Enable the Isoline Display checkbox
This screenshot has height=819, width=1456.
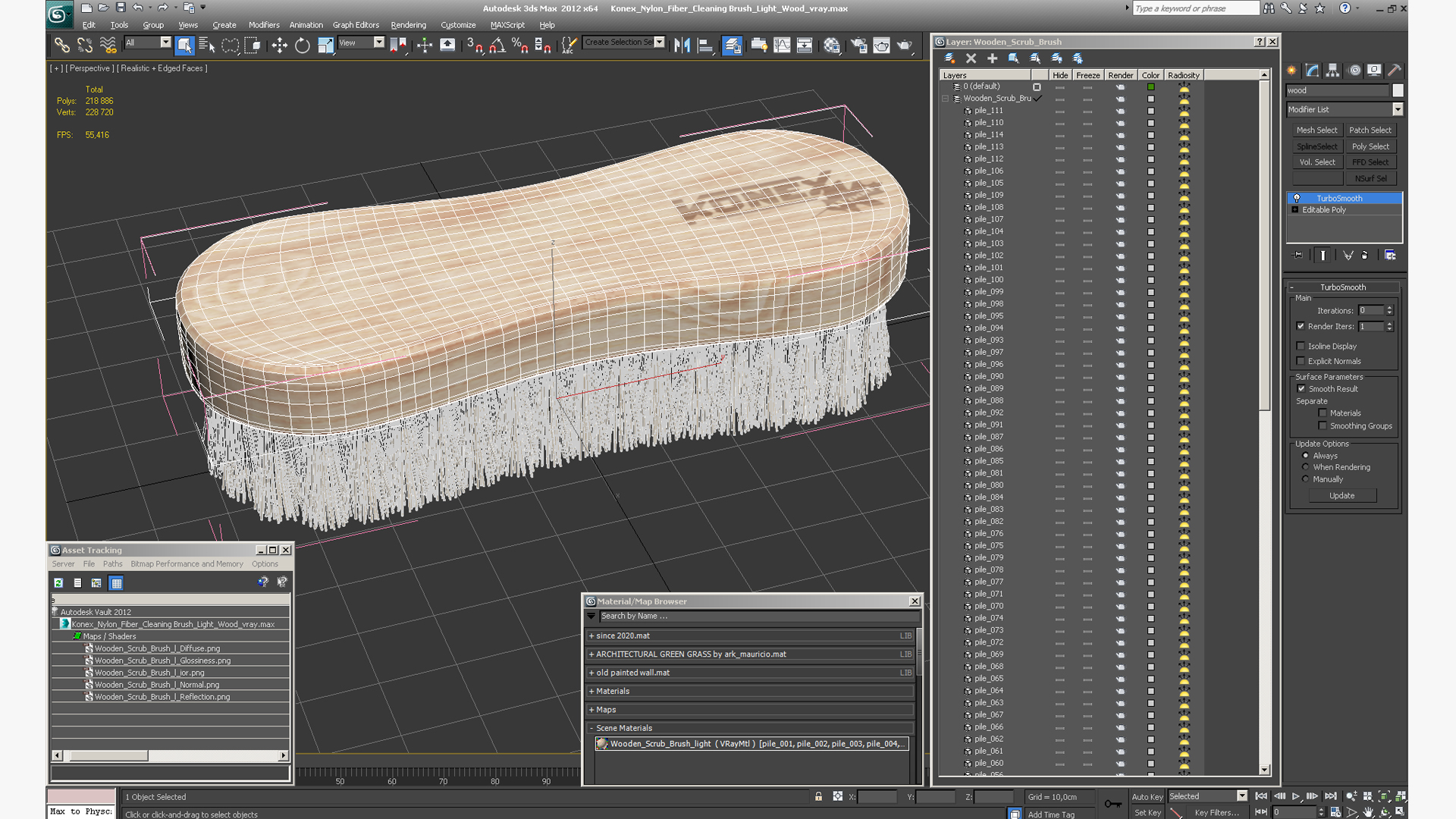click(x=1301, y=346)
